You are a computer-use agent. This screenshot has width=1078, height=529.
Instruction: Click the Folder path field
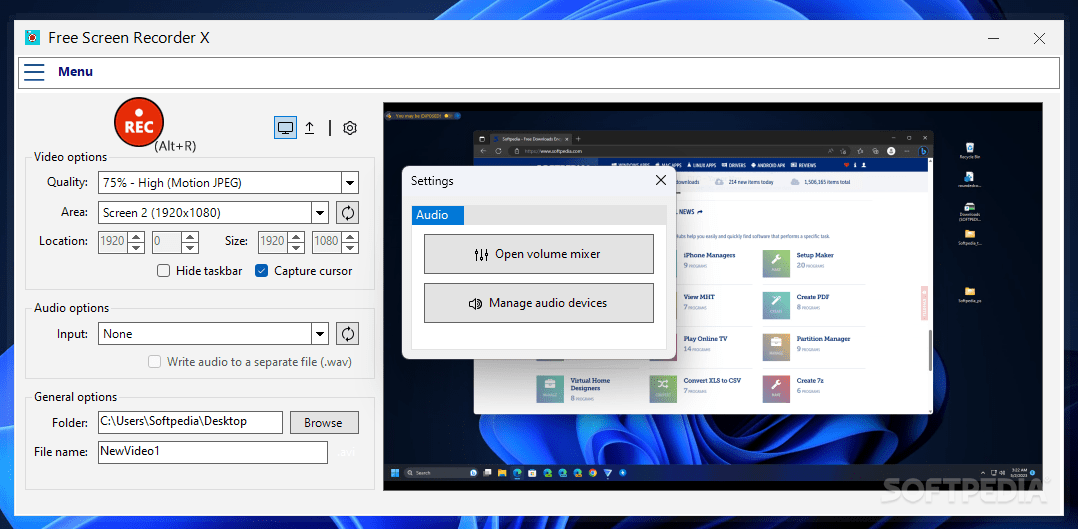pyautogui.click(x=190, y=422)
